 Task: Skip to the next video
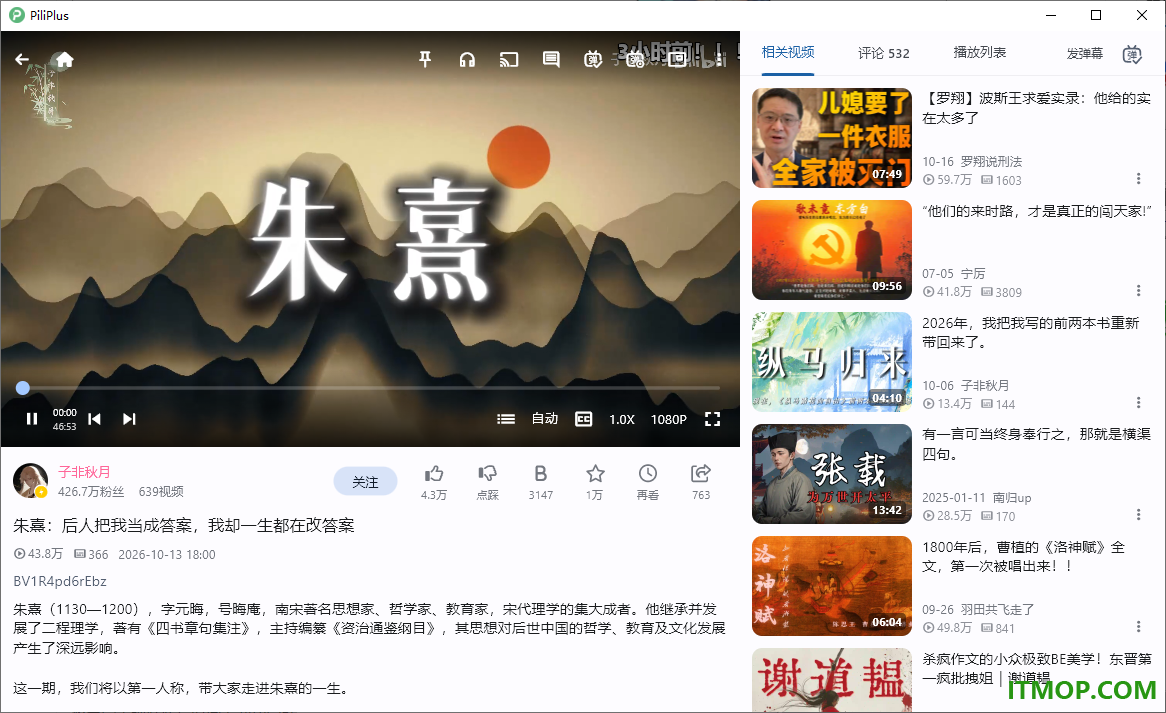pos(129,419)
